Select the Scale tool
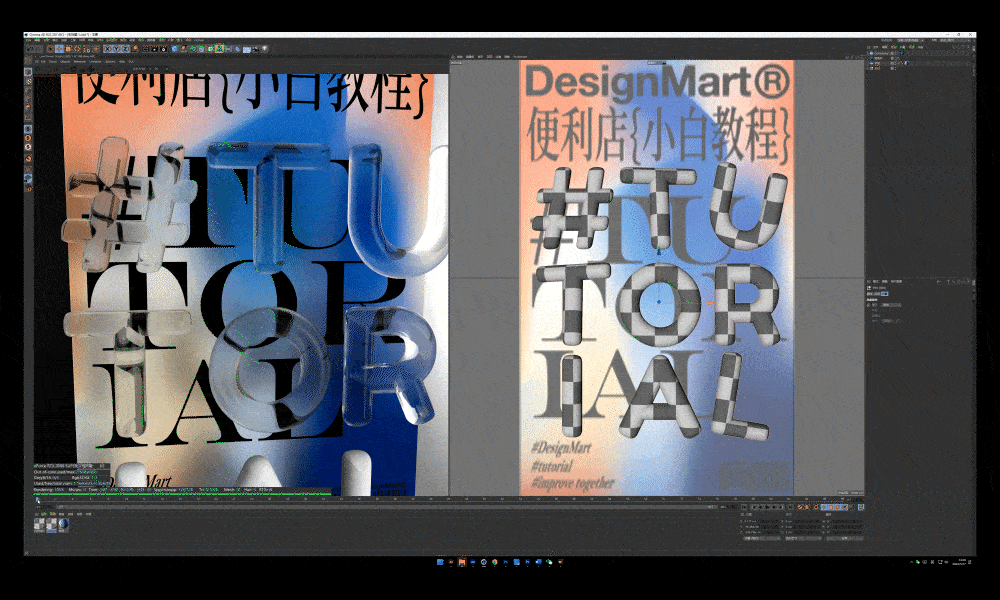 point(68,48)
